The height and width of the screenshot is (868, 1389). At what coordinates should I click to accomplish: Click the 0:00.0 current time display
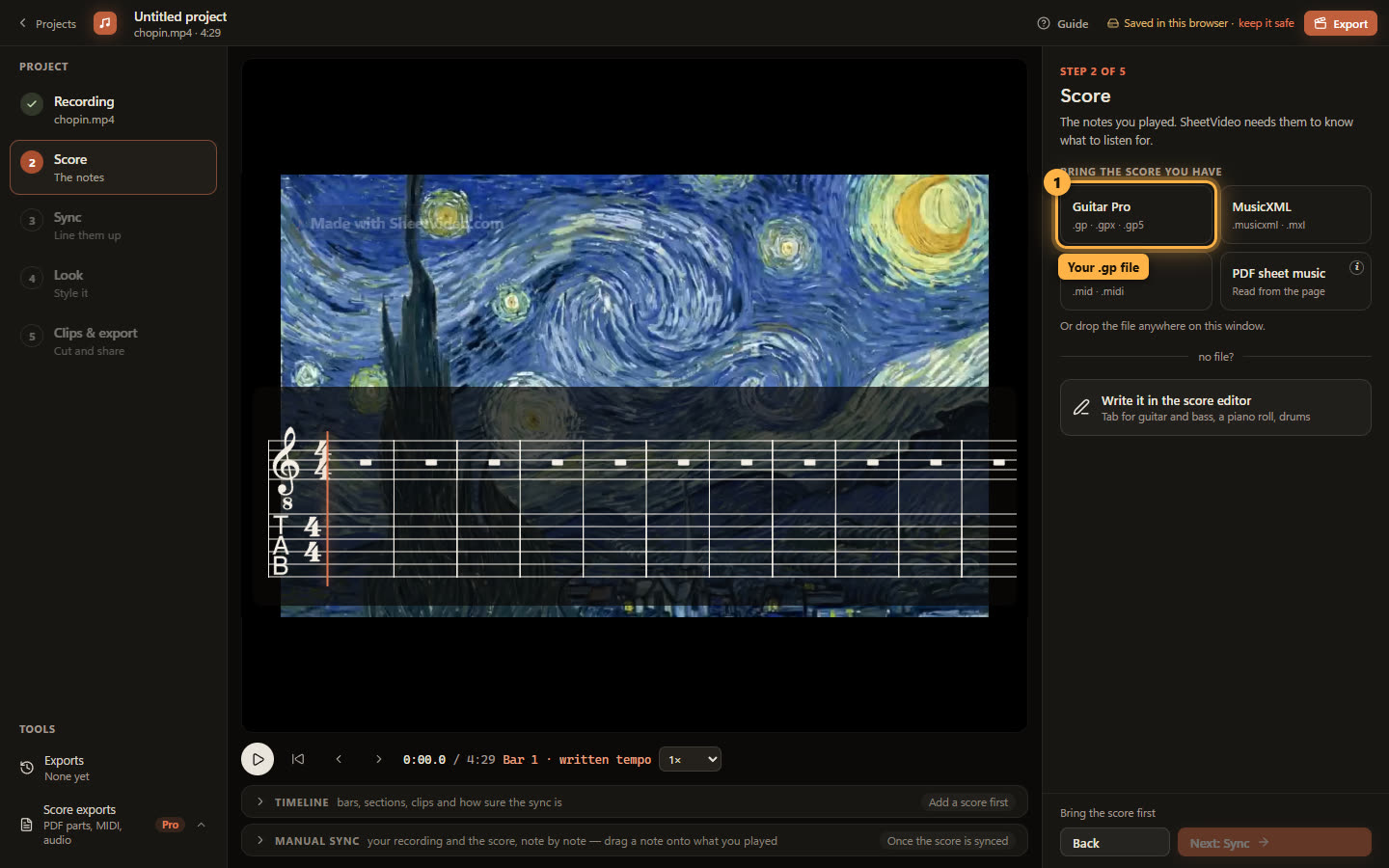click(x=424, y=760)
